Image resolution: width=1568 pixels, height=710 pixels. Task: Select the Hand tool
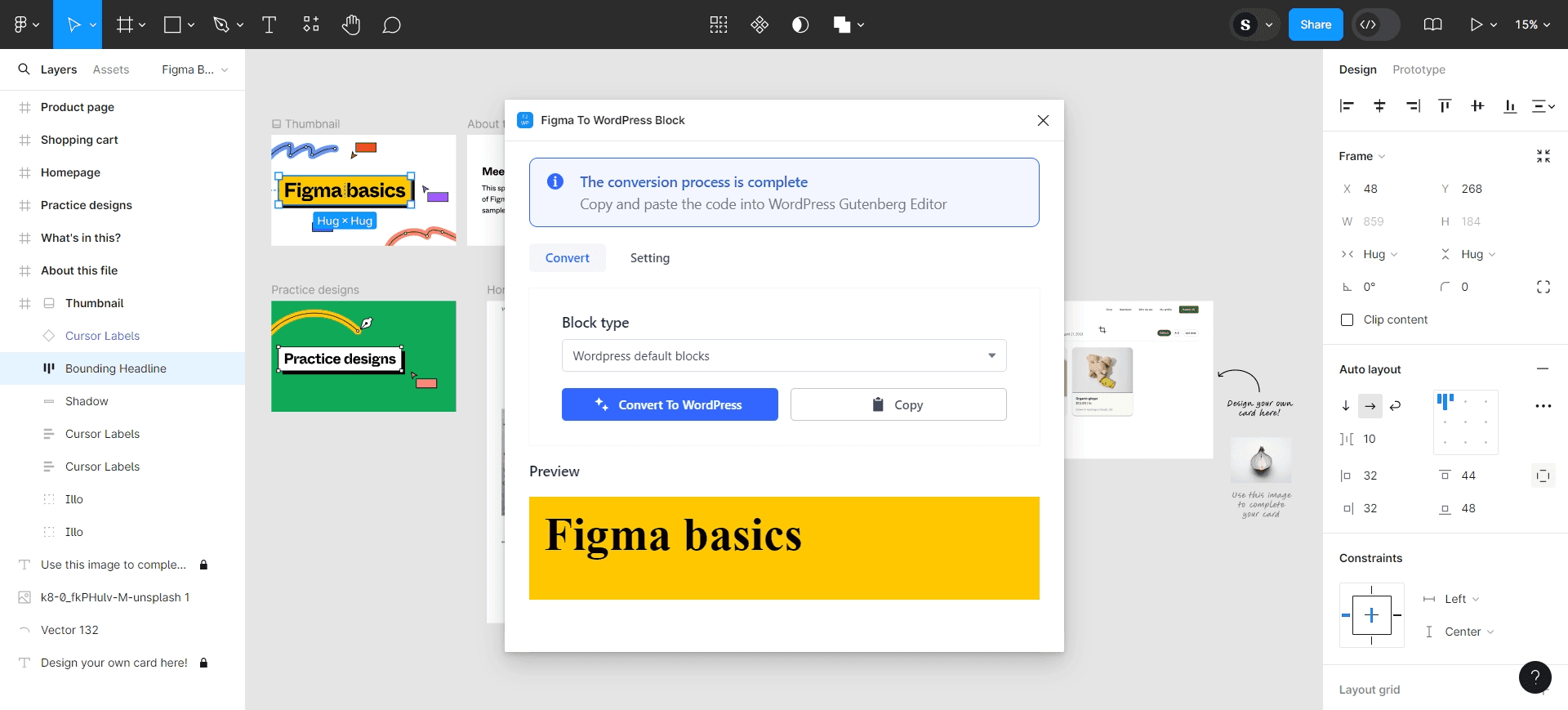pos(351,25)
